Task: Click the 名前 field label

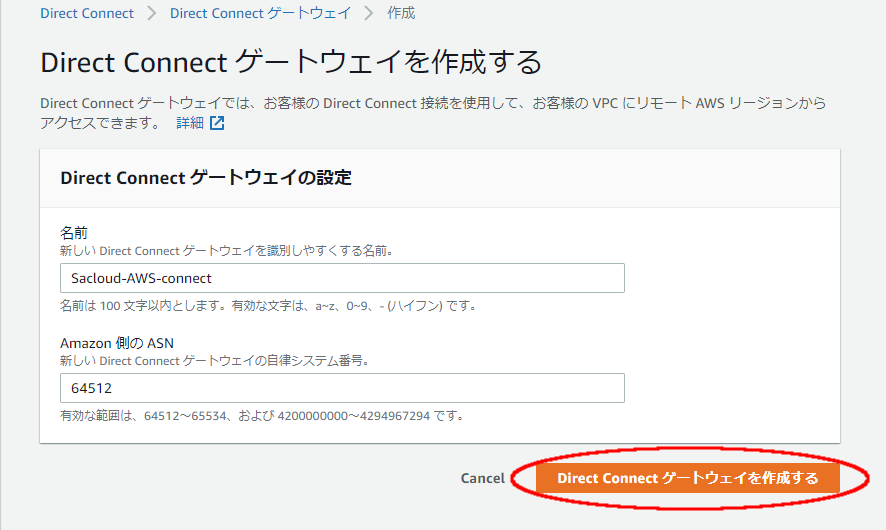Action: tap(76, 232)
